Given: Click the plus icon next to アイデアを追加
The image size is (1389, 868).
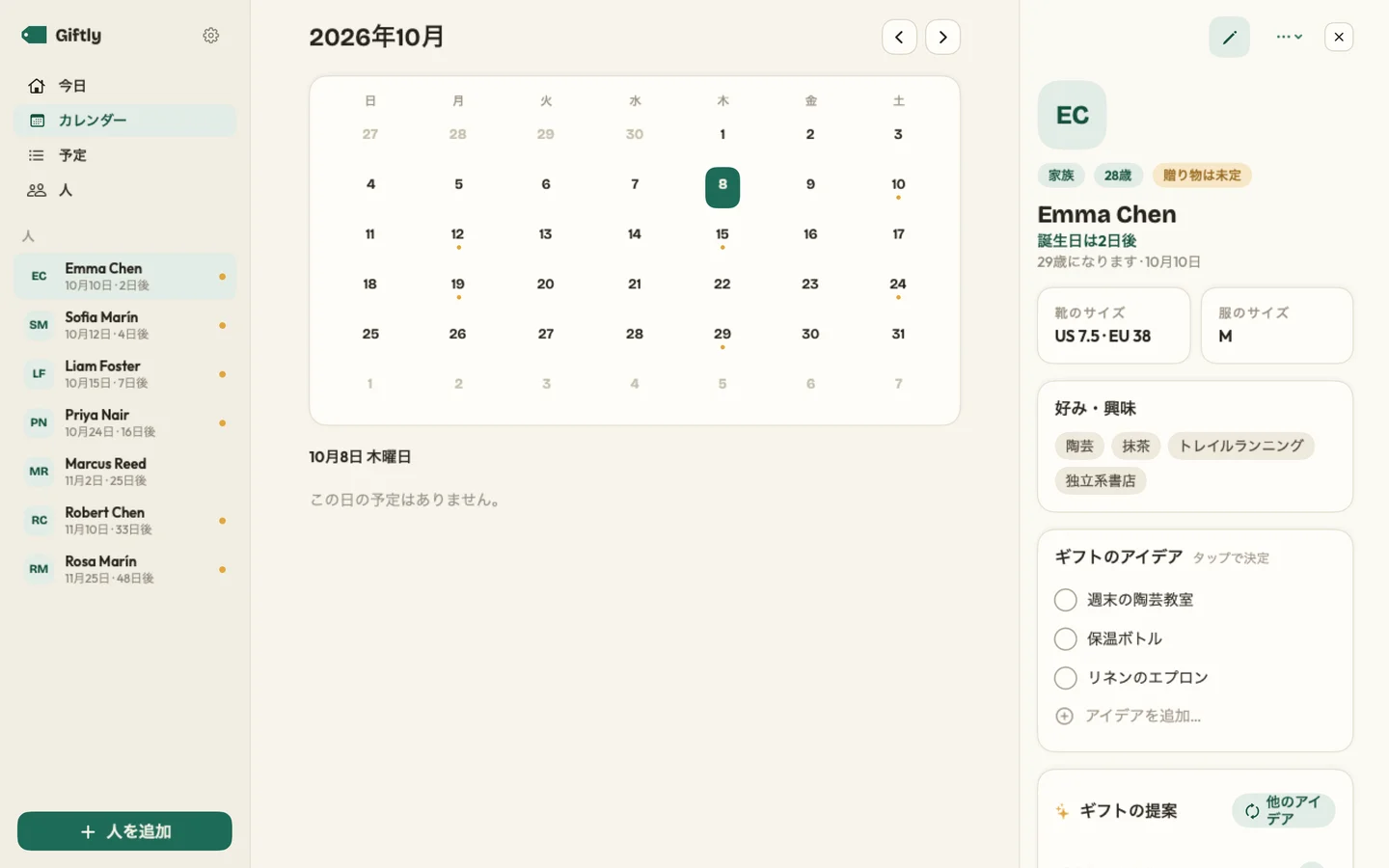Looking at the screenshot, I should tap(1064, 716).
